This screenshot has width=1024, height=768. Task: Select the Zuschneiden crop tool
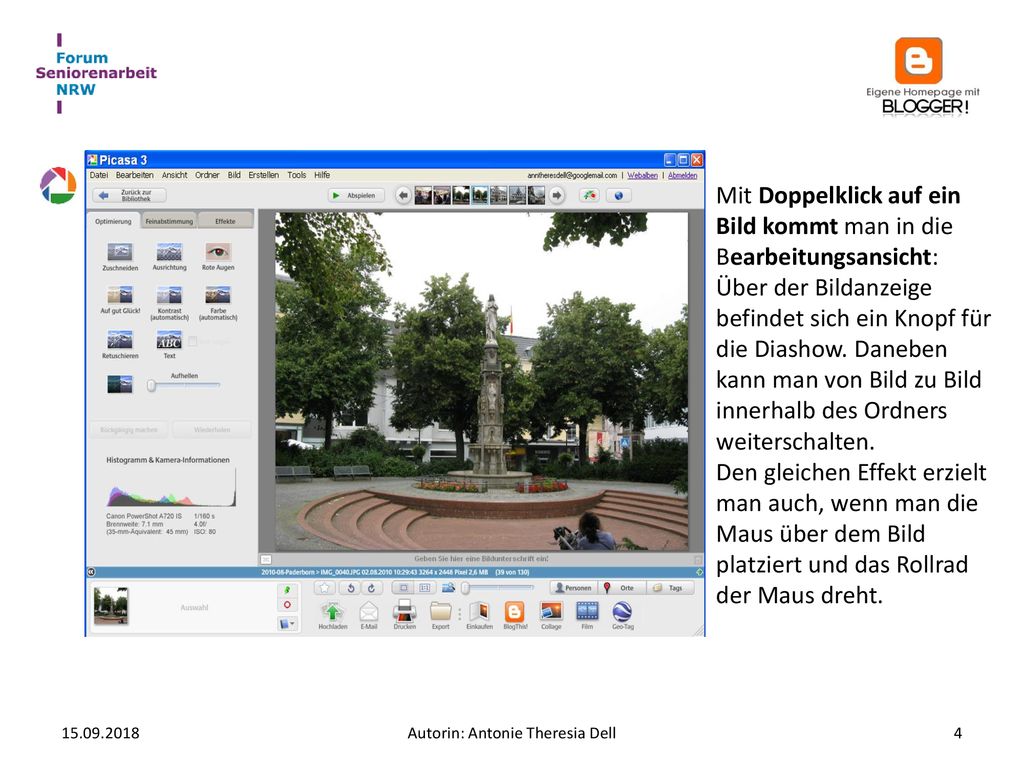coord(120,253)
